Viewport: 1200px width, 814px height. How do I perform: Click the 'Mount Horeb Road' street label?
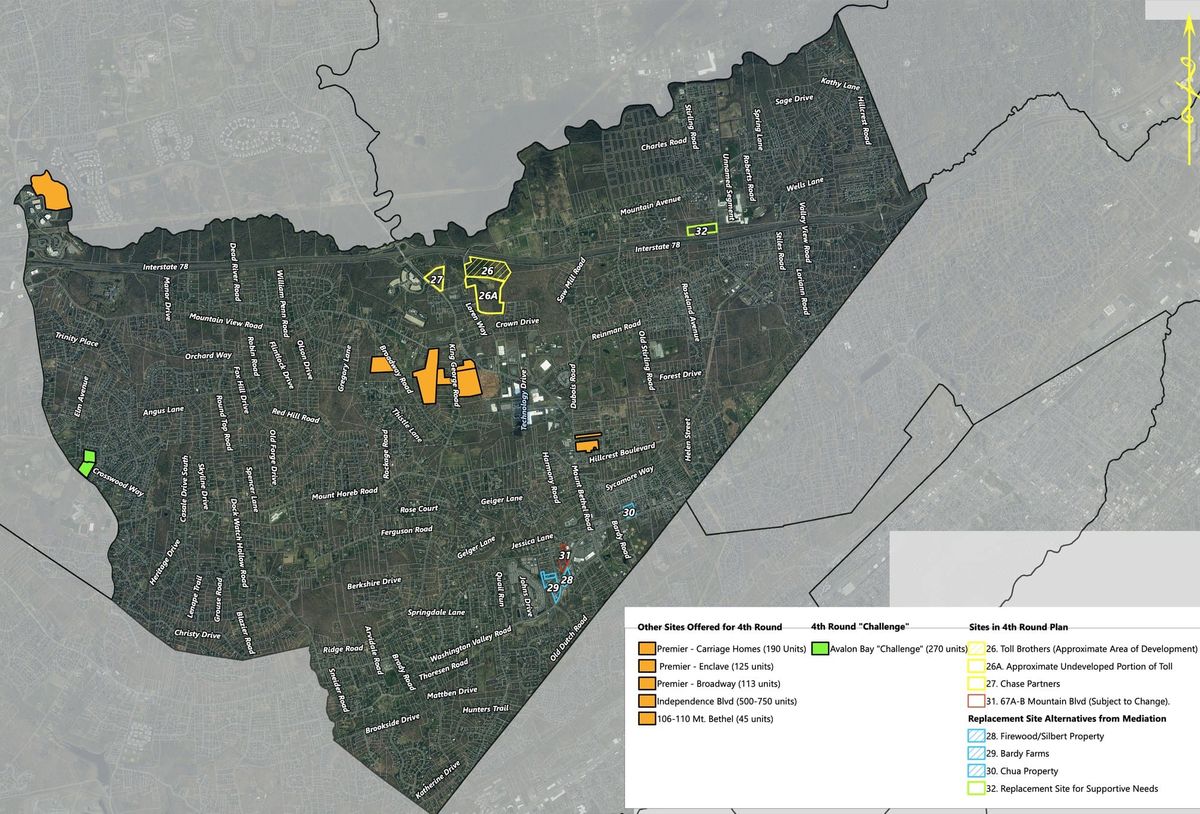tap(344, 493)
